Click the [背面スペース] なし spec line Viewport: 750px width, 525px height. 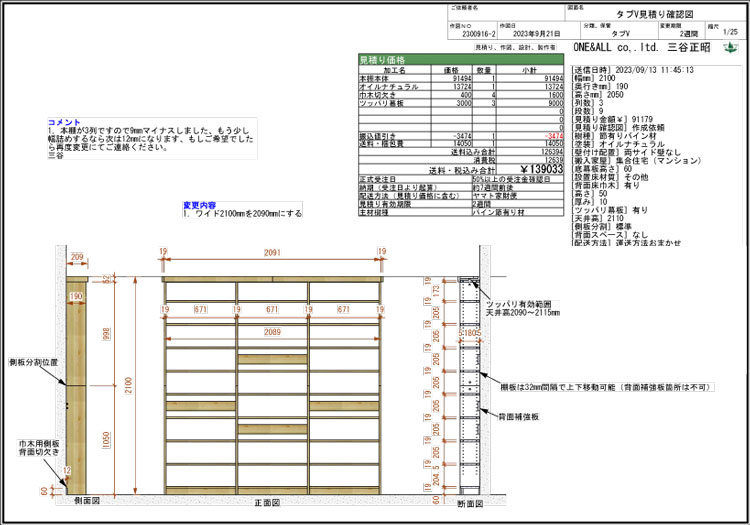point(610,234)
